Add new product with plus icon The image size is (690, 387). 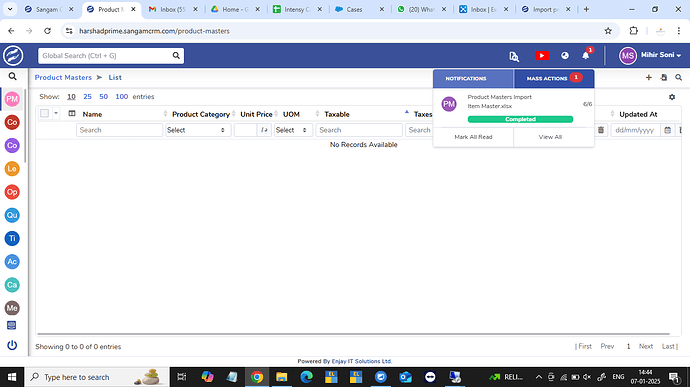pyautogui.click(x=649, y=77)
